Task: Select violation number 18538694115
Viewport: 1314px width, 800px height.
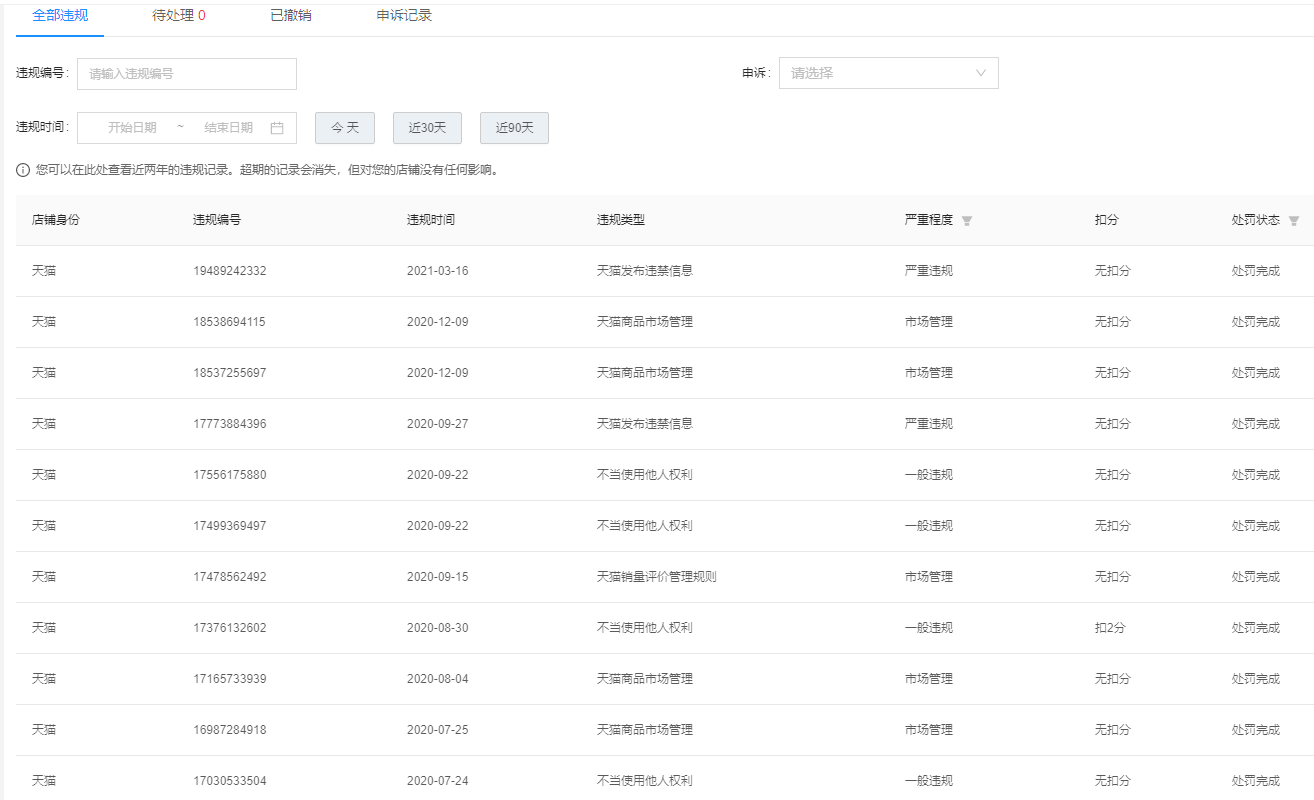Action: click(230, 322)
